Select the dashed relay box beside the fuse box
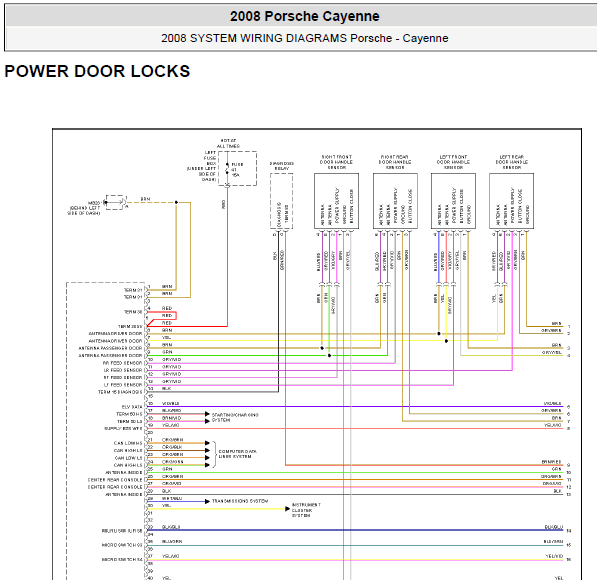597x580 pixels. tap(281, 201)
